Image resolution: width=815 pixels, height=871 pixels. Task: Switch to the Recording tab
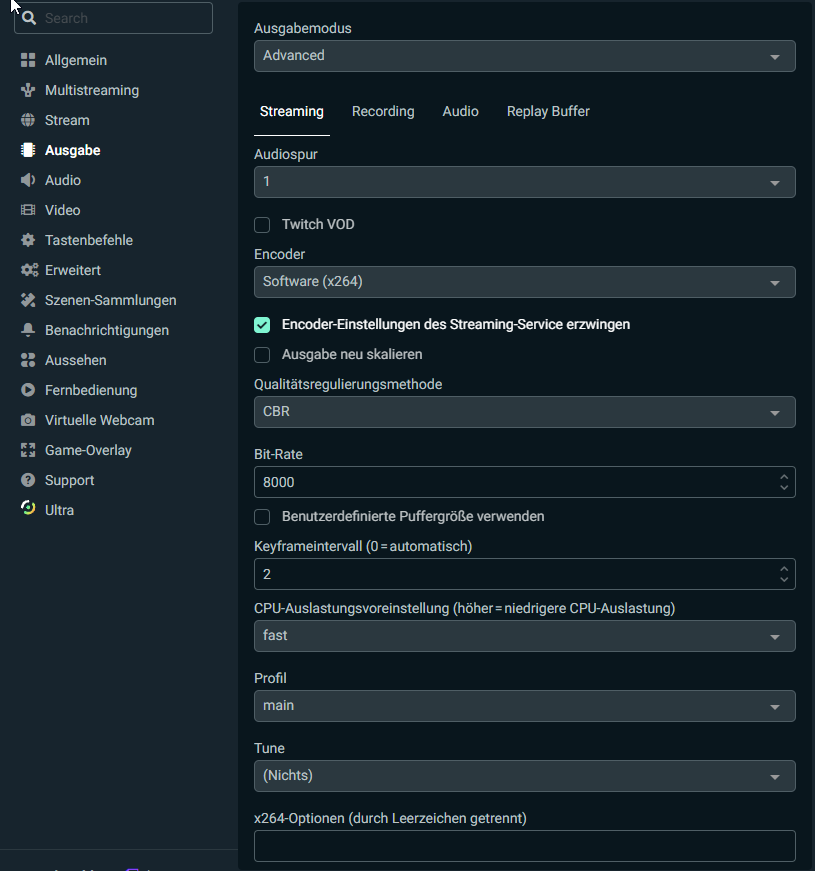click(x=383, y=112)
